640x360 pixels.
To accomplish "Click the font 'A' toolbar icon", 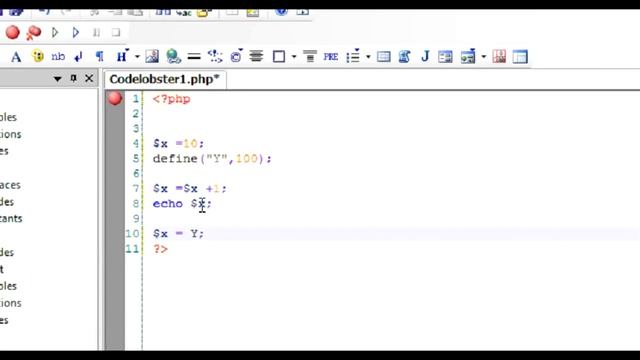I will tap(16, 56).
